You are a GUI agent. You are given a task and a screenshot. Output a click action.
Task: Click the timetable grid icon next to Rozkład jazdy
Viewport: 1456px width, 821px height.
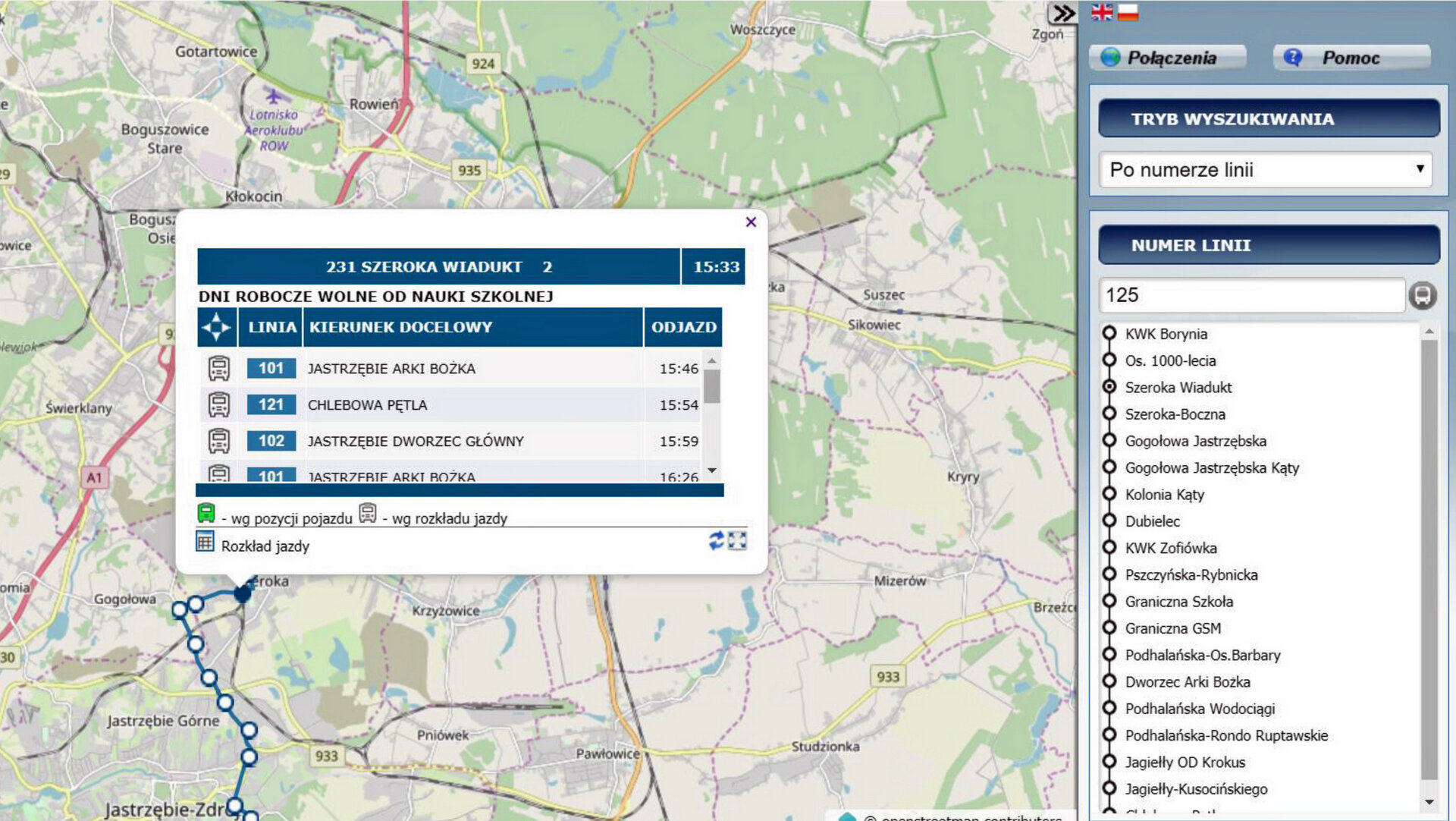pyautogui.click(x=205, y=542)
